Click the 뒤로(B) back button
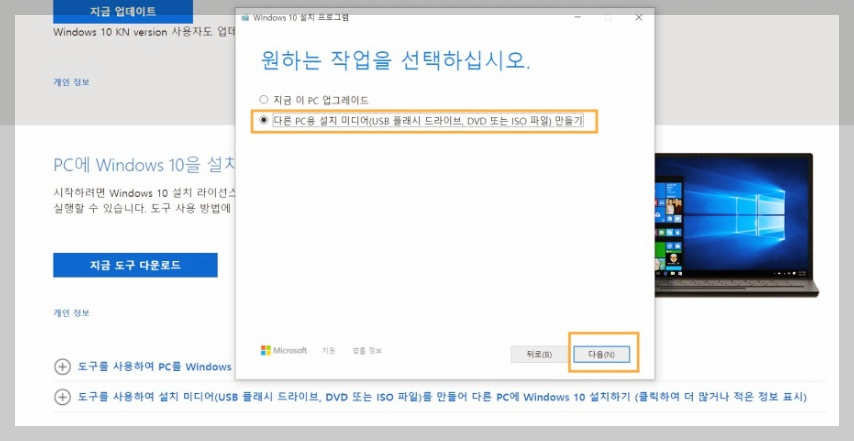This screenshot has width=854, height=441. pyautogui.click(x=539, y=354)
